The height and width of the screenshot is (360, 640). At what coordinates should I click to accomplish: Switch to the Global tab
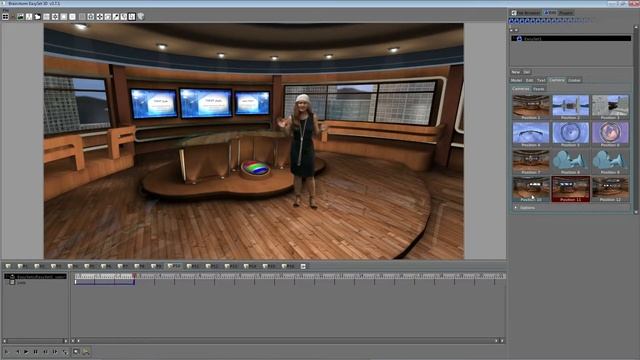pyautogui.click(x=574, y=80)
